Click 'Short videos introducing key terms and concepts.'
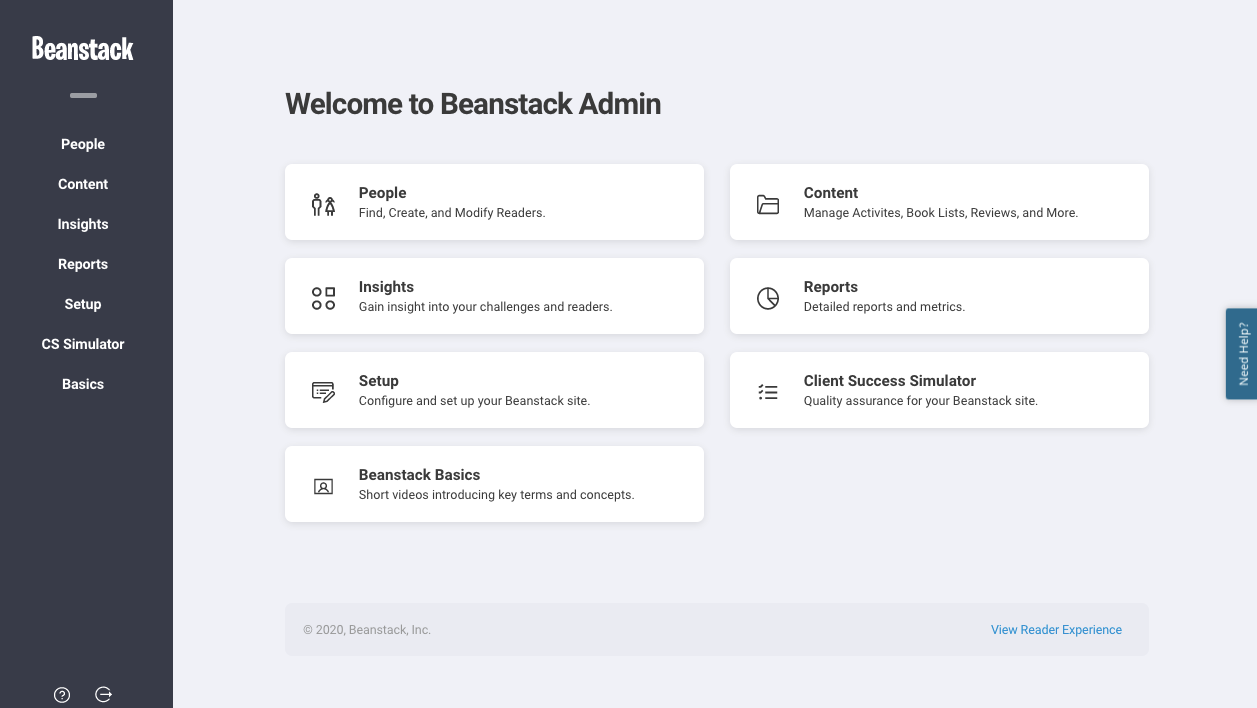 click(x=497, y=495)
